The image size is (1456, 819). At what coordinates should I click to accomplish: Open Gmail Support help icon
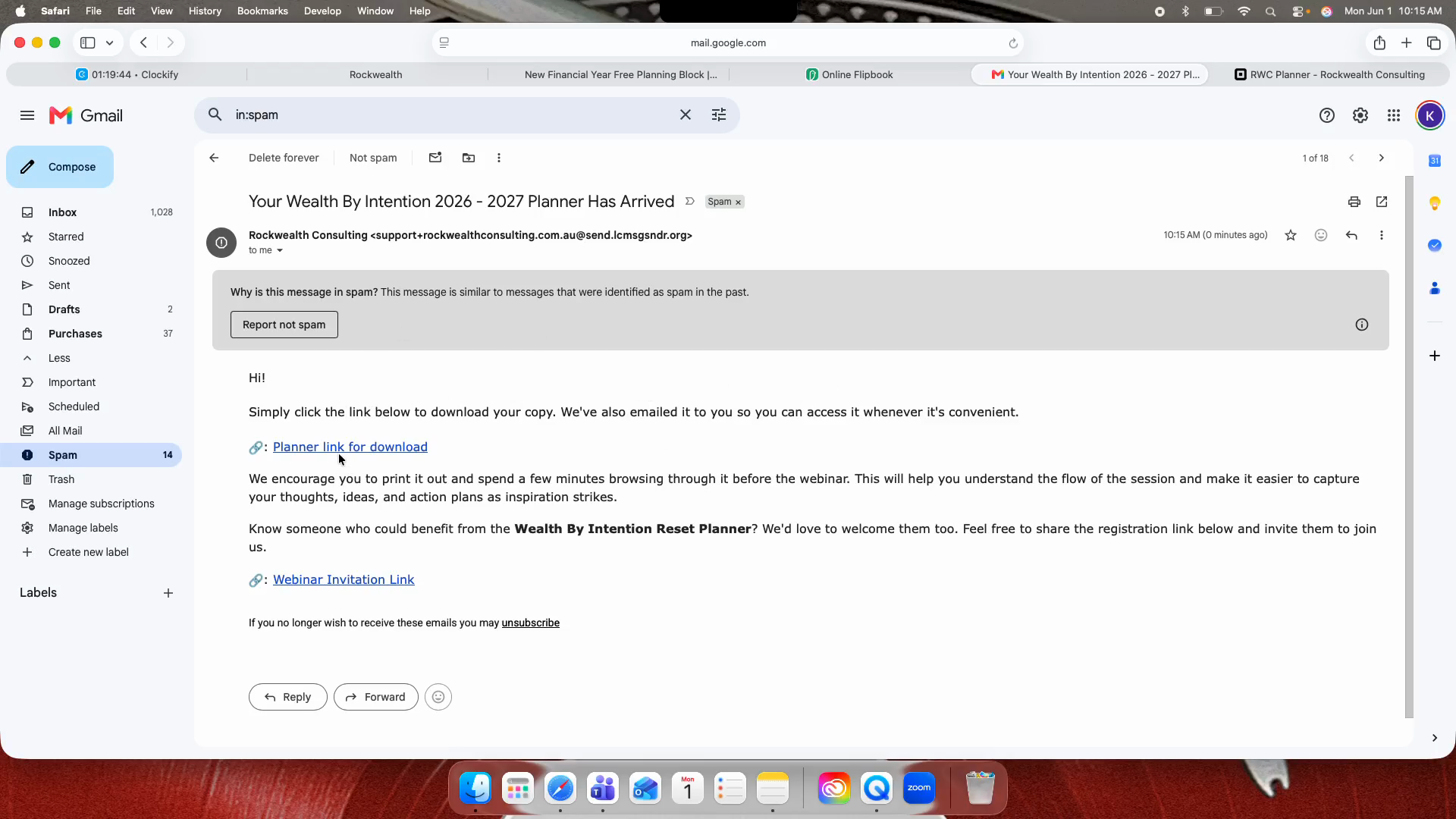point(1326,115)
